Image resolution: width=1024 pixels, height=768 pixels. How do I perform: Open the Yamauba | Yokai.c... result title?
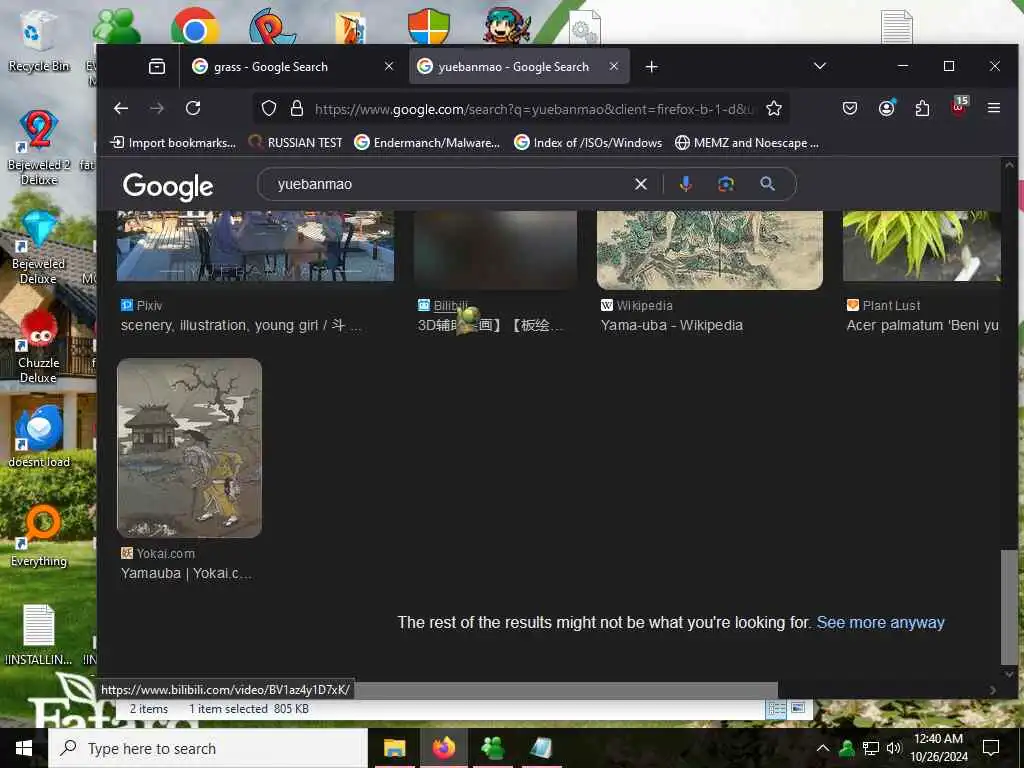coord(186,573)
